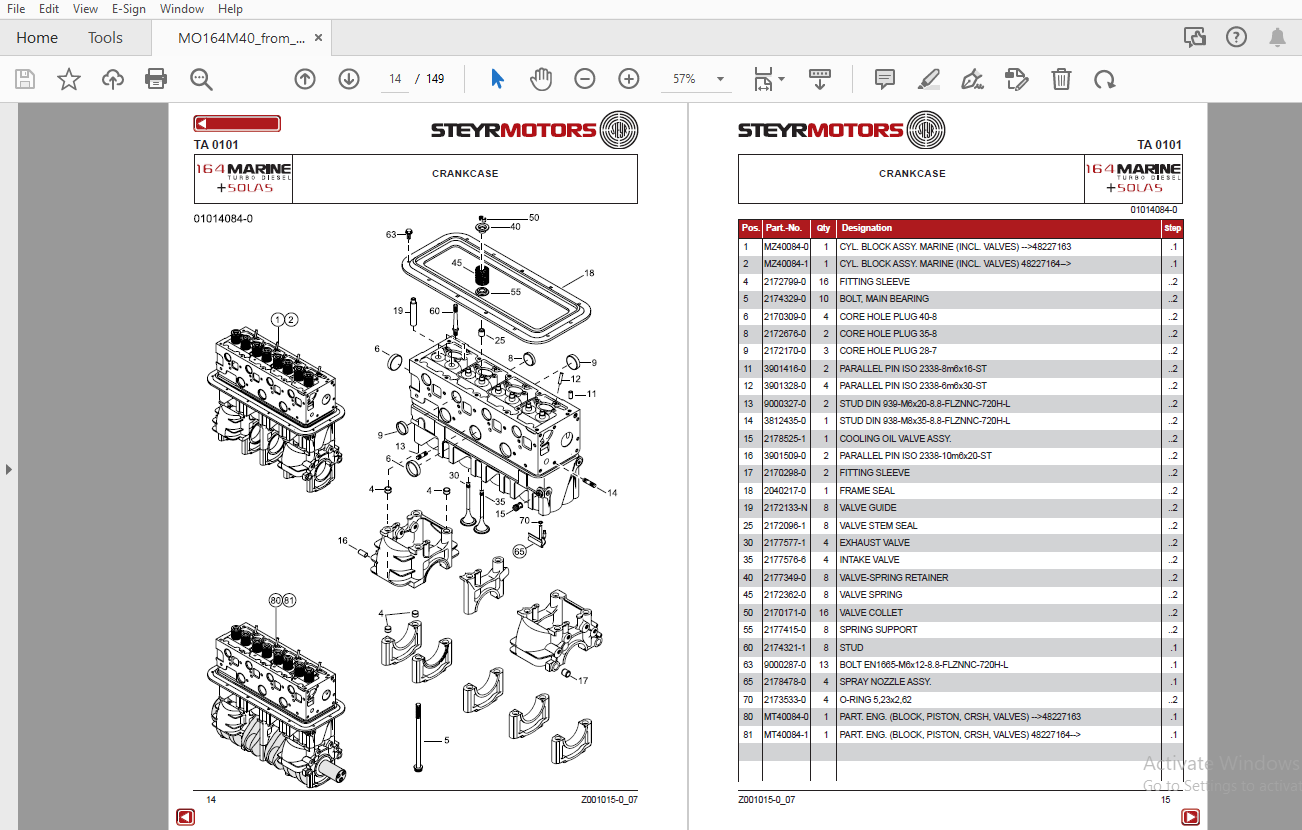Click part number 2172133-N
Image resolution: width=1302 pixels, height=830 pixels.
coord(785,508)
